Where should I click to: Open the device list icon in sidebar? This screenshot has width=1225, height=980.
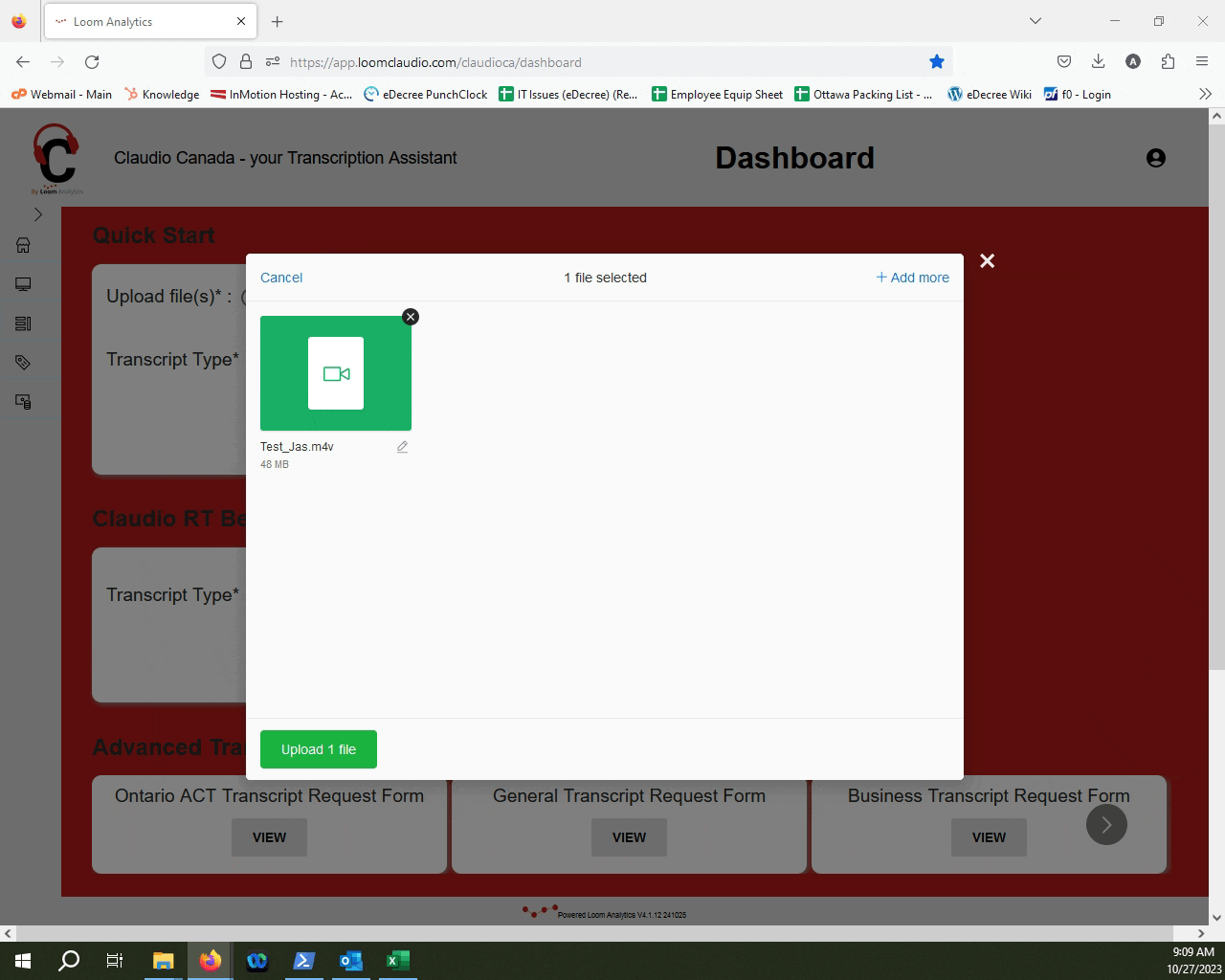click(x=24, y=402)
